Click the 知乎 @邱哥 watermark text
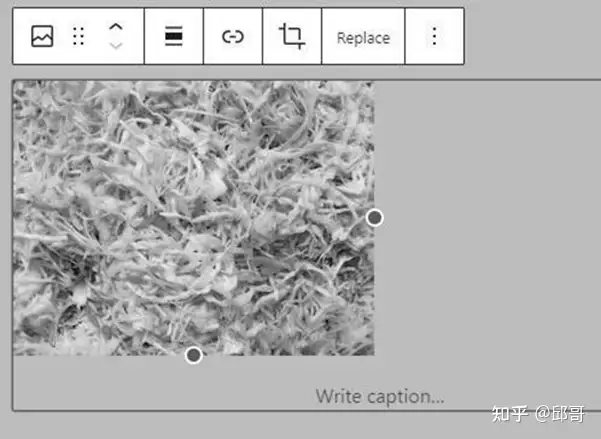 tap(538, 414)
